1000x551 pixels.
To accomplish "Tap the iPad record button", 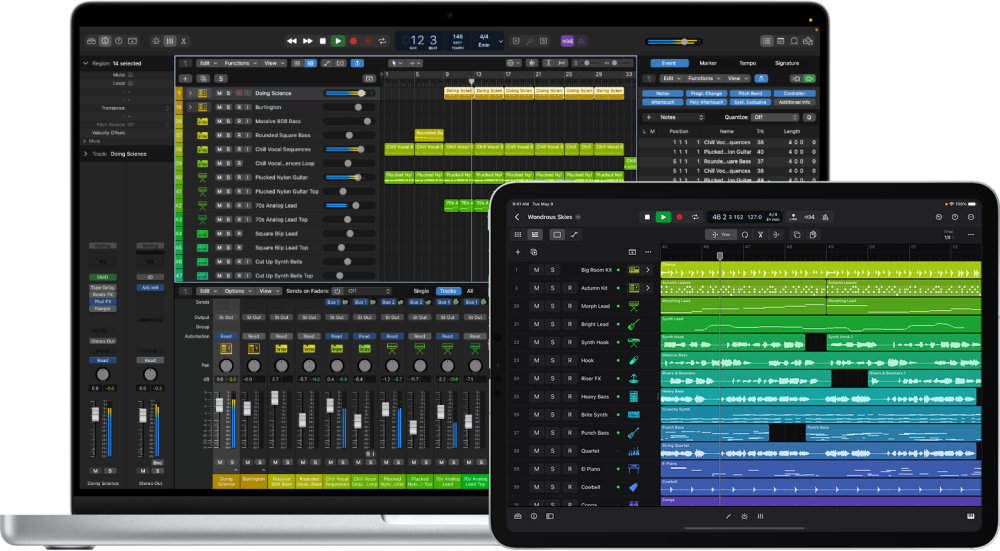I will 679,217.
